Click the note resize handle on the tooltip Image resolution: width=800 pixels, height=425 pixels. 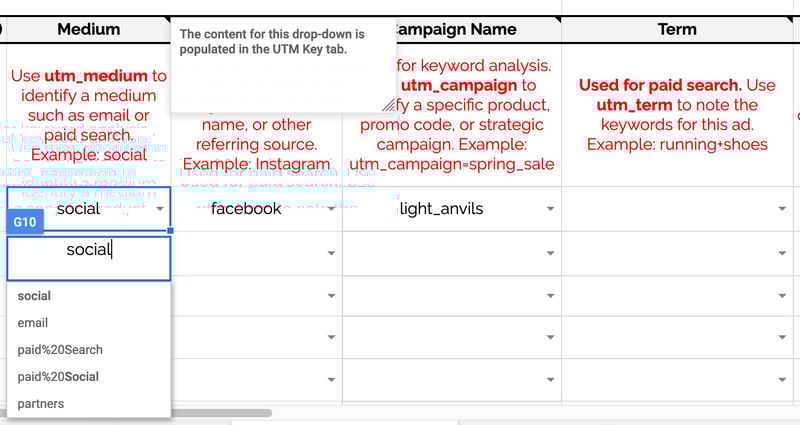[389, 105]
